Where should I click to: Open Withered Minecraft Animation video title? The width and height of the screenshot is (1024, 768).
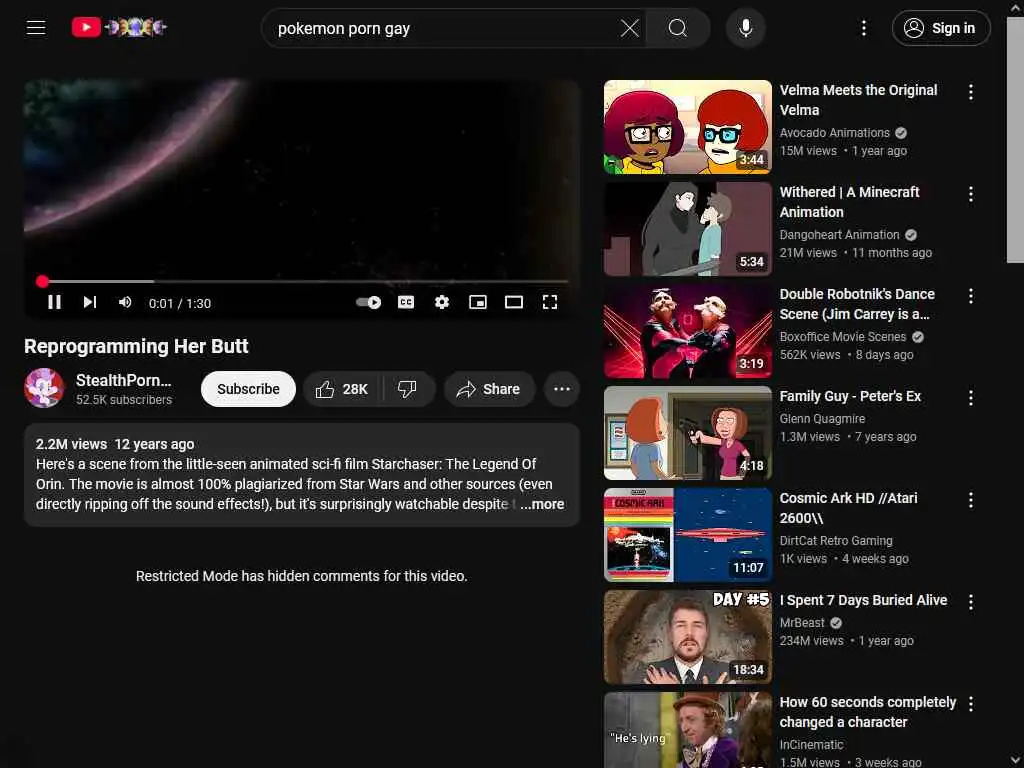(x=849, y=202)
